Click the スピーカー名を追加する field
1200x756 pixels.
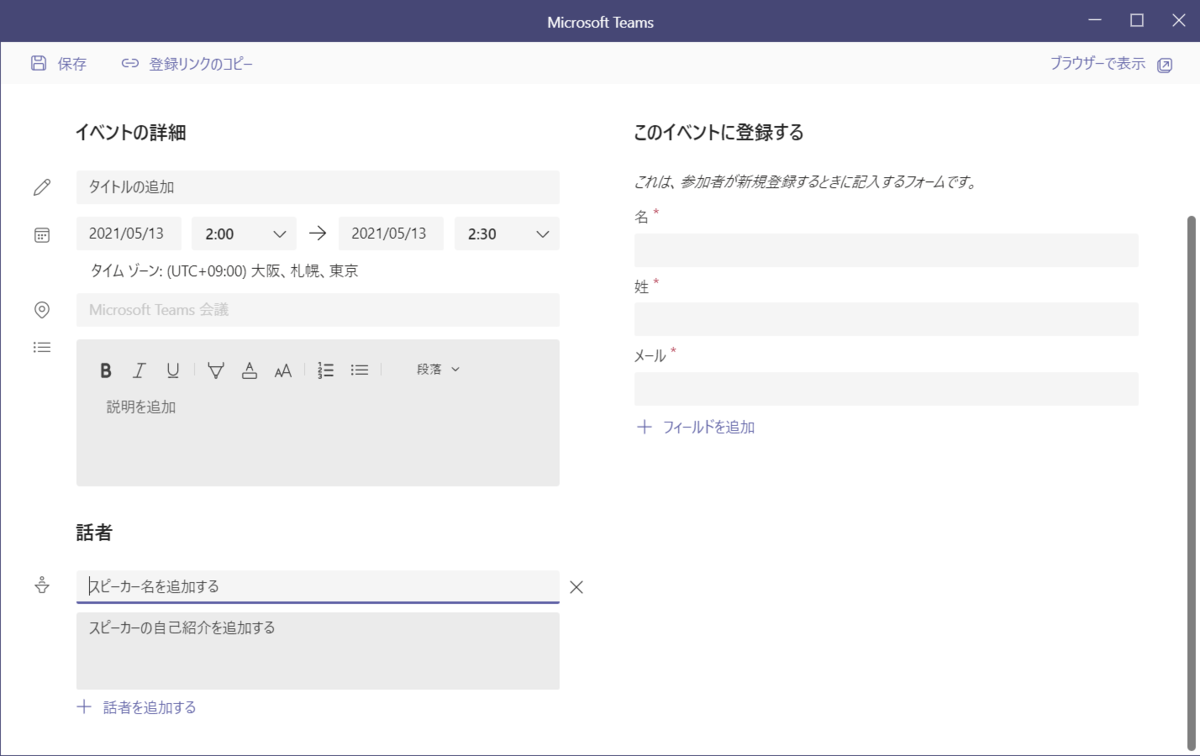point(318,587)
